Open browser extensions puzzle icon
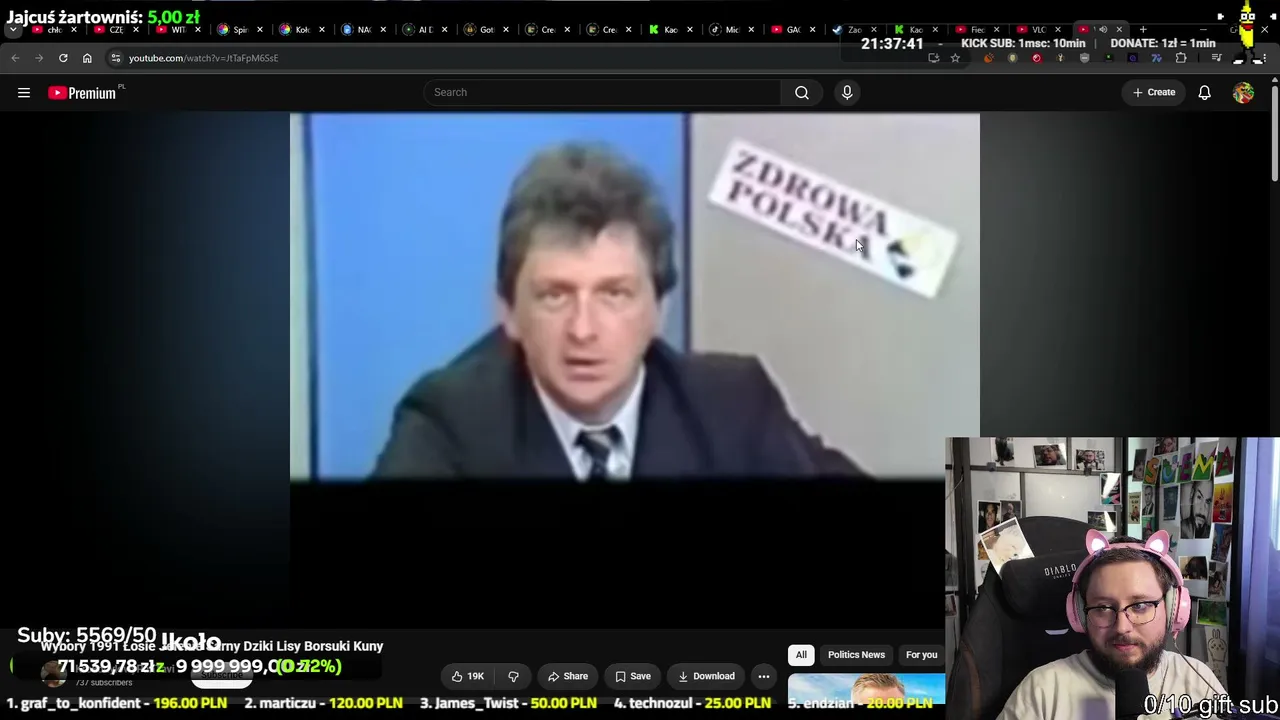Screen dimensions: 1280x720 [1181, 58]
